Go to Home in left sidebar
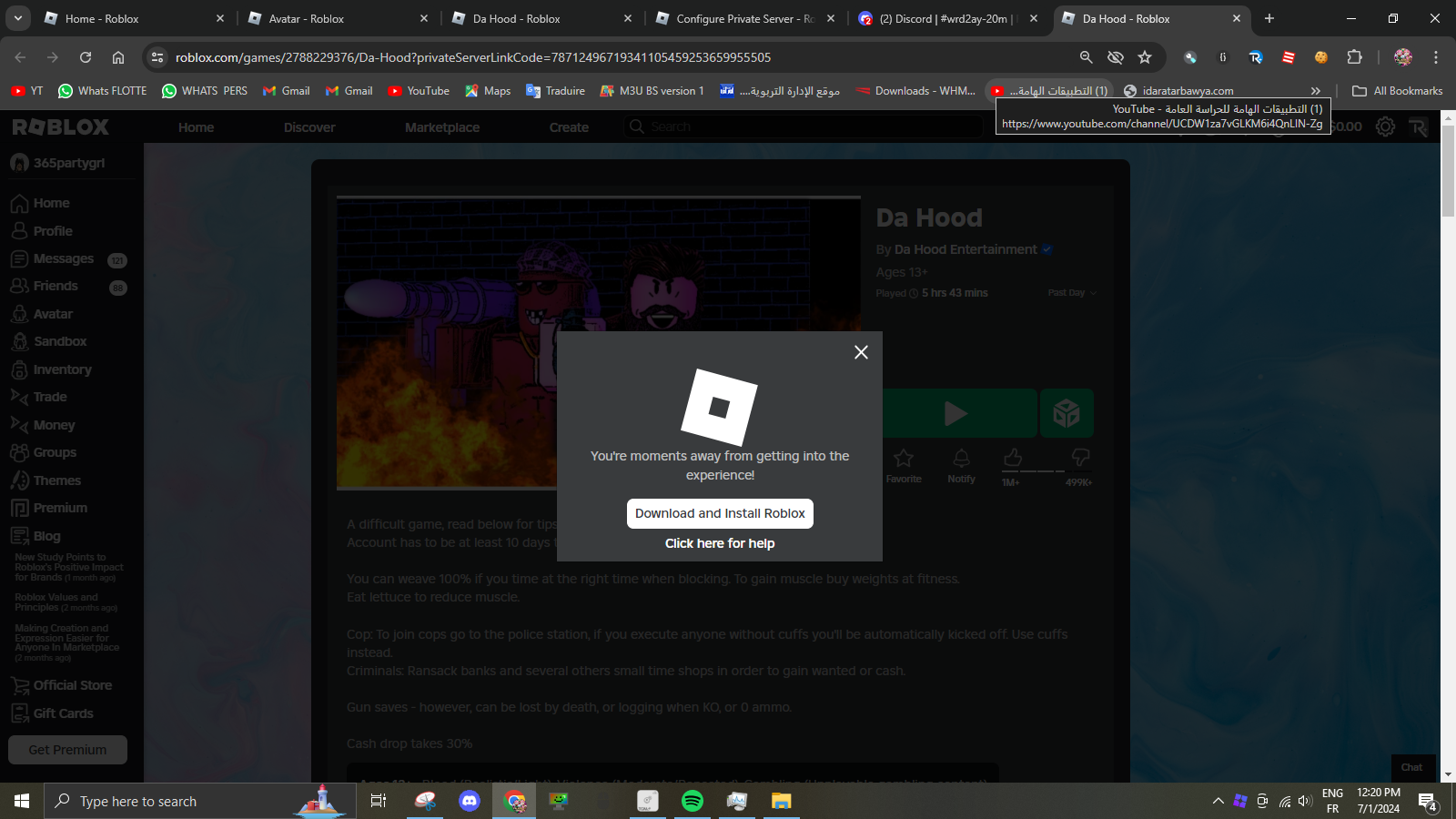This screenshot has height=819, width=1456. point(41,203)
